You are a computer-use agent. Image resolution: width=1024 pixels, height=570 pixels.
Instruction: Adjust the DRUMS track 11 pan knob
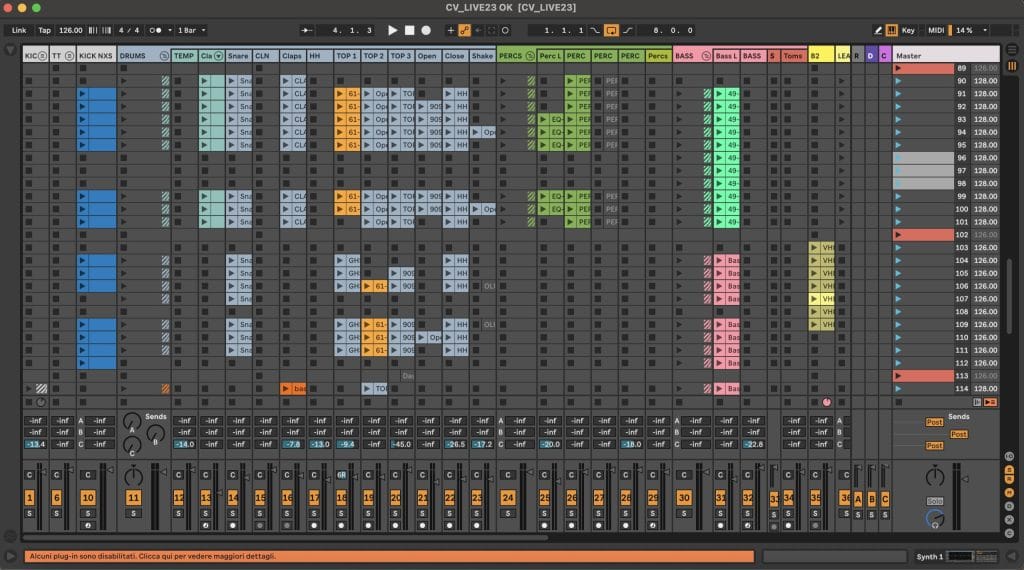[x=133, y=476]
